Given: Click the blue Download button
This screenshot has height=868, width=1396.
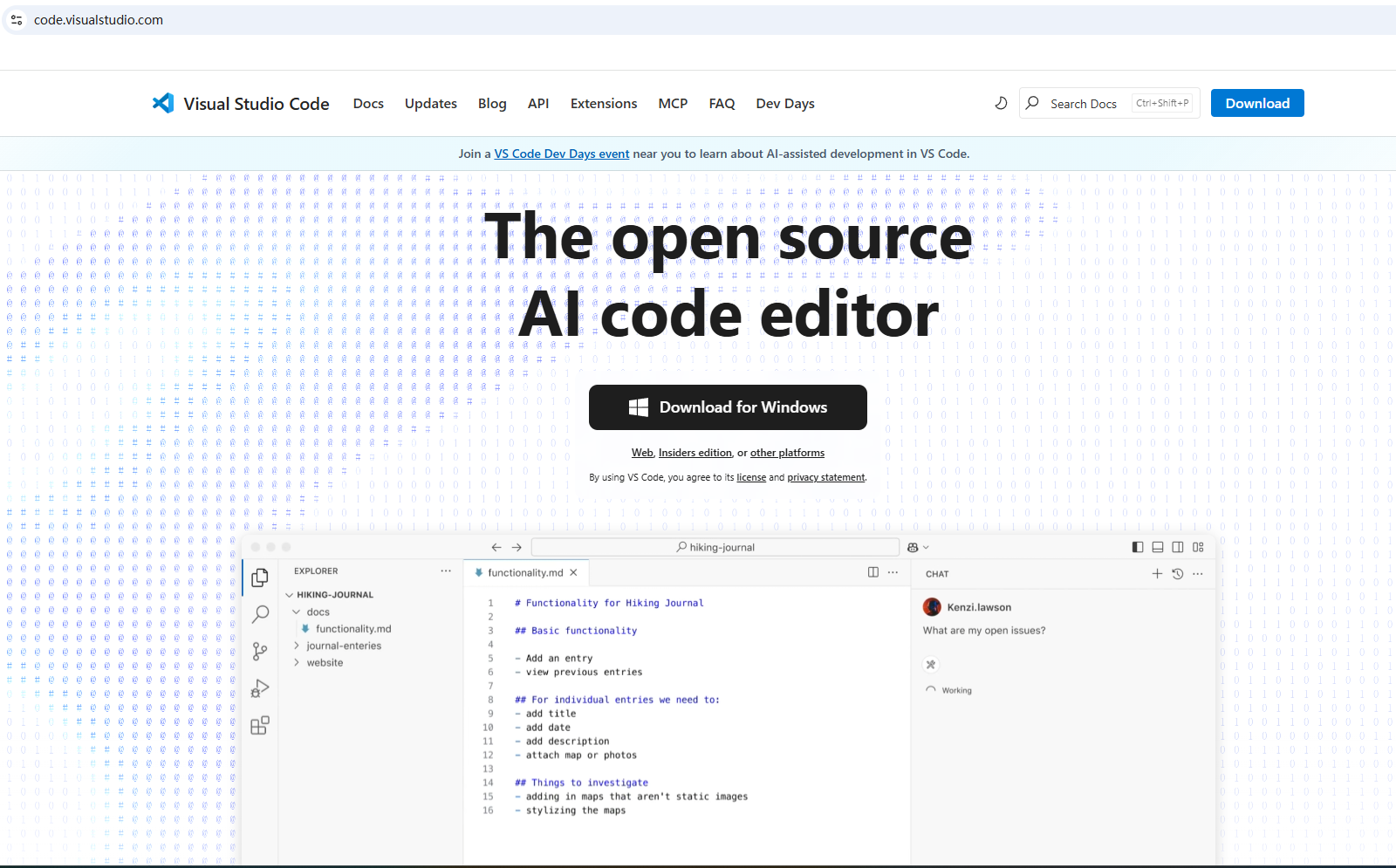Looking at the screenshot, I should click(x=1257, y=103).
